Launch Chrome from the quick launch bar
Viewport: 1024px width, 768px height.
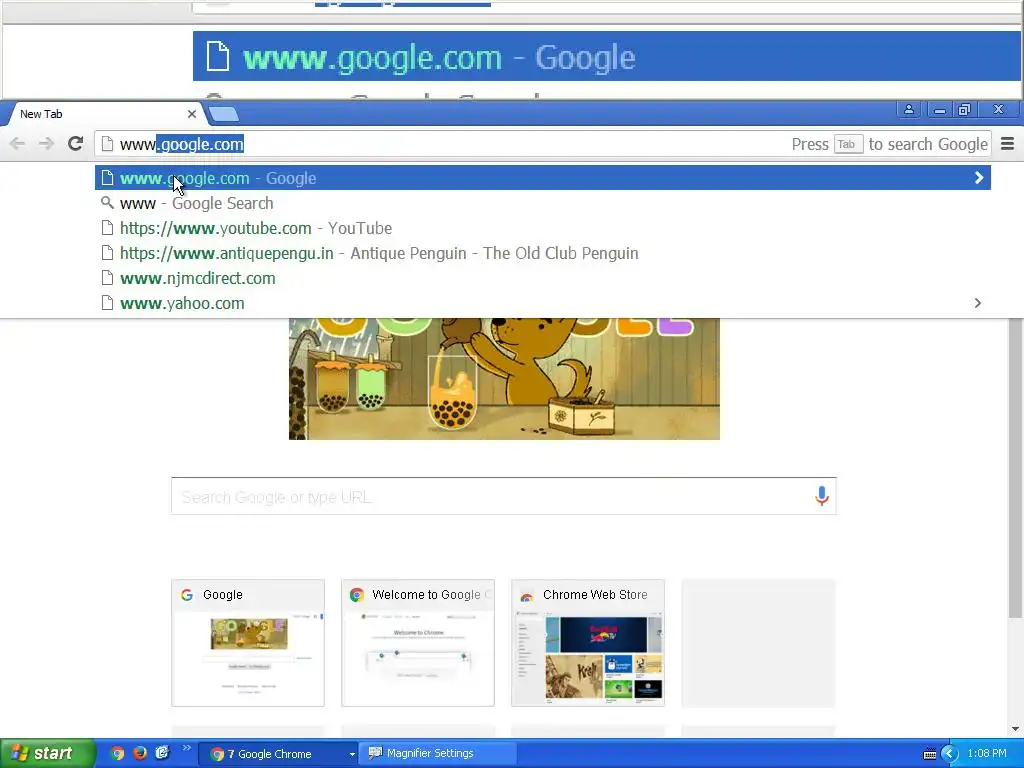point(118,754)
